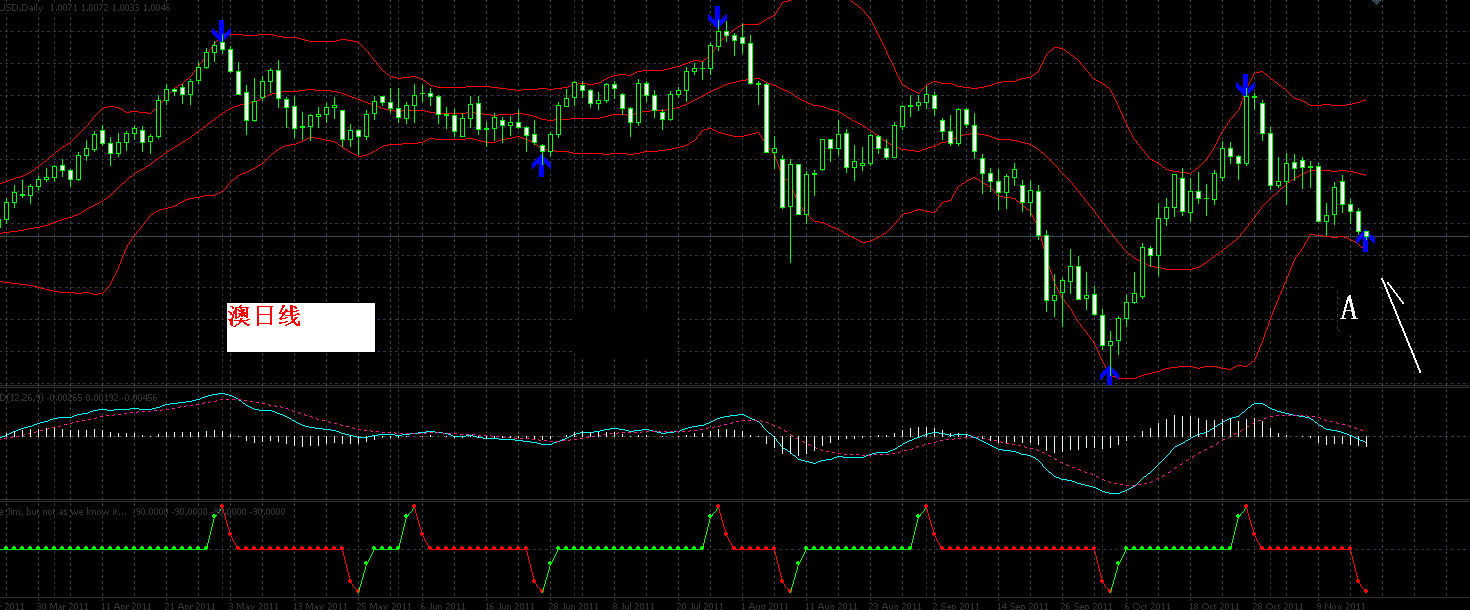
Task: Click the 26 Sep 2011 date label
Action: [x=1086, y=605]
